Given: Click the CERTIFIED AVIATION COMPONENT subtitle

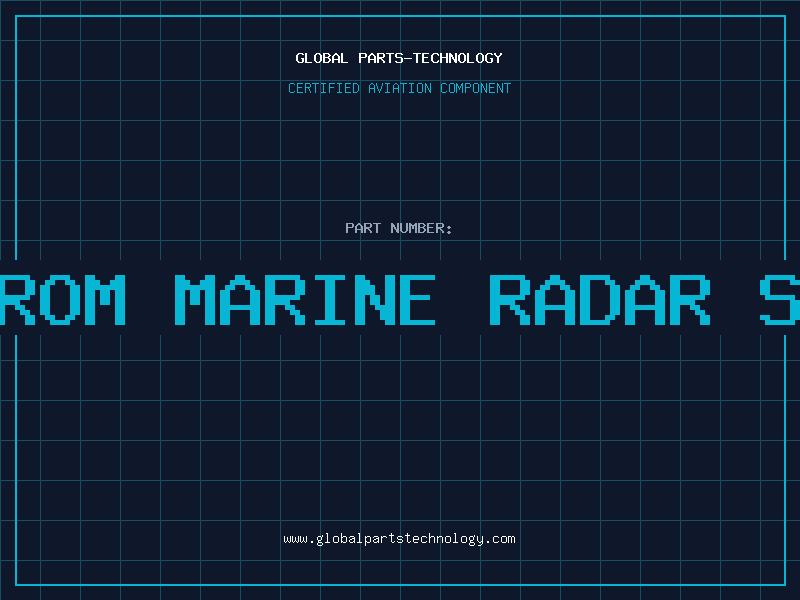Looking at the screenshot, I should 399,88.
